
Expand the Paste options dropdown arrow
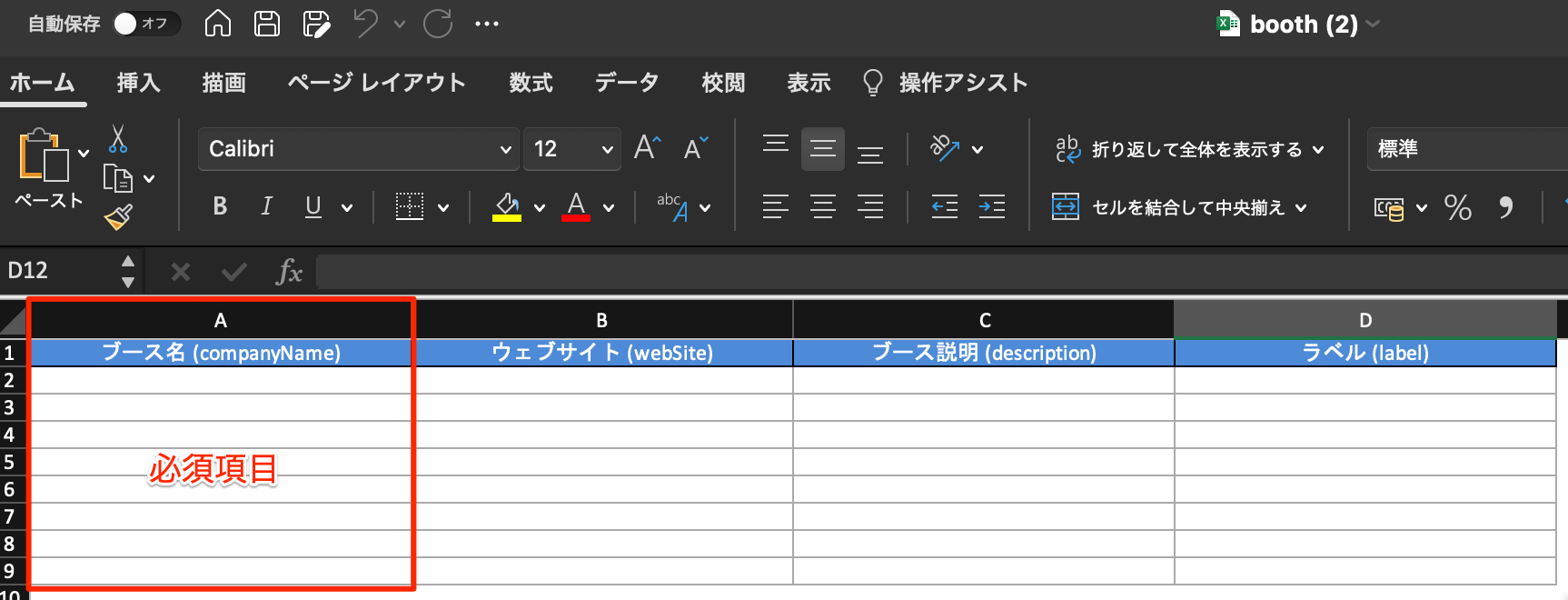click(x=84, y=154)
